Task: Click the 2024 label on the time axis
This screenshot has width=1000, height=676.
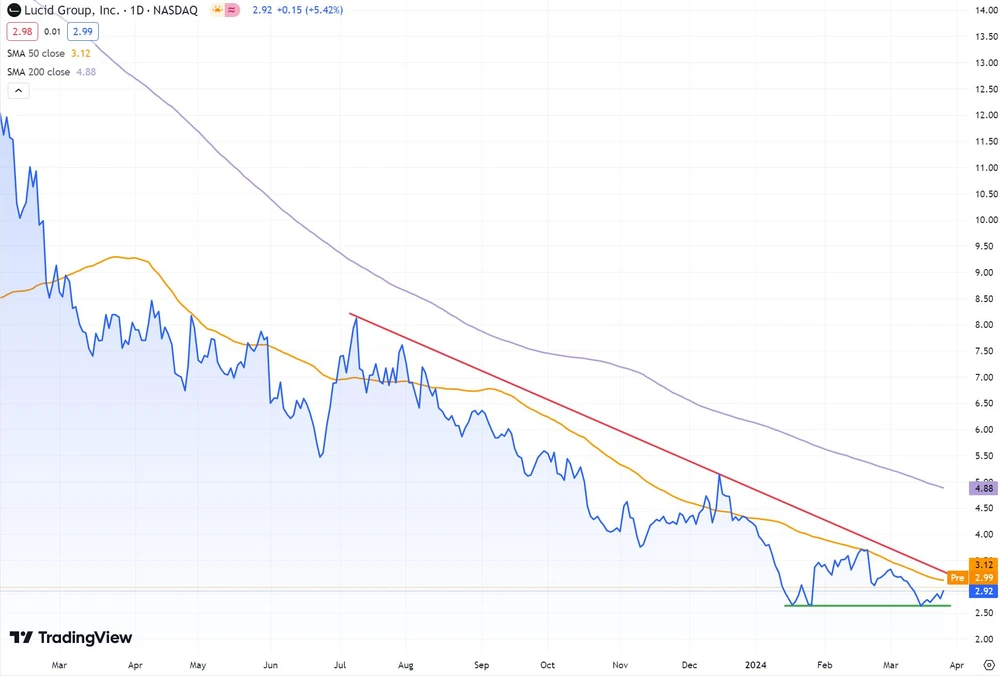Action: [x=756, y=664]
